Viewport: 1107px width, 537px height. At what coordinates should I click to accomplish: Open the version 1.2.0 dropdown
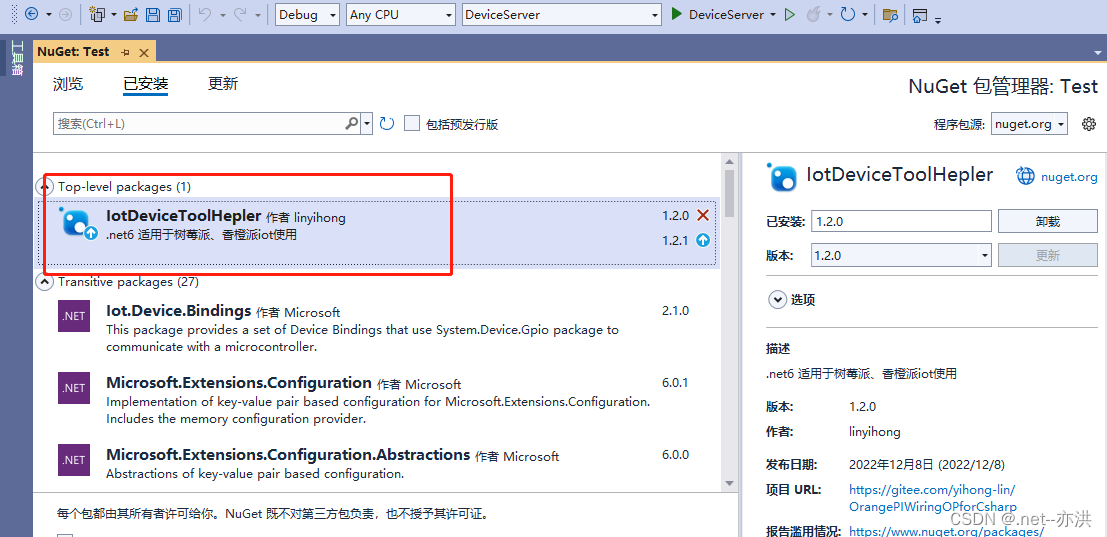coord(902,255)
